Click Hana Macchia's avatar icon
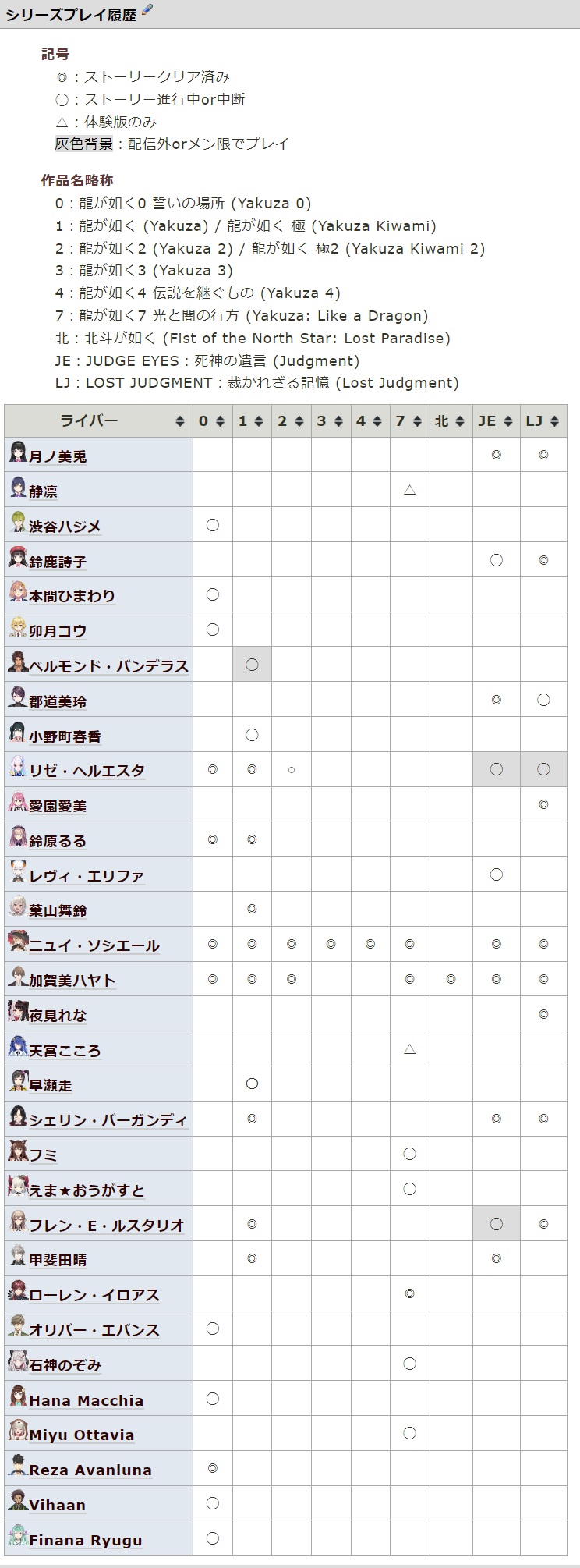Image resolution: width=580 pixels, height=1568 pixels. point(18,1396)
